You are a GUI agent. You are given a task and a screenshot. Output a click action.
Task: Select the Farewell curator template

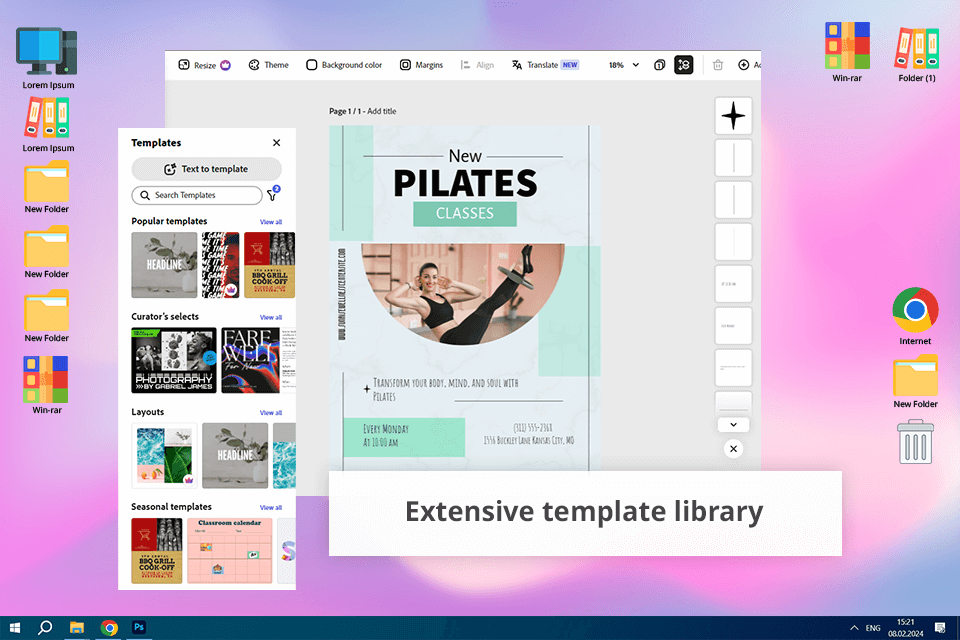[250, 360]
